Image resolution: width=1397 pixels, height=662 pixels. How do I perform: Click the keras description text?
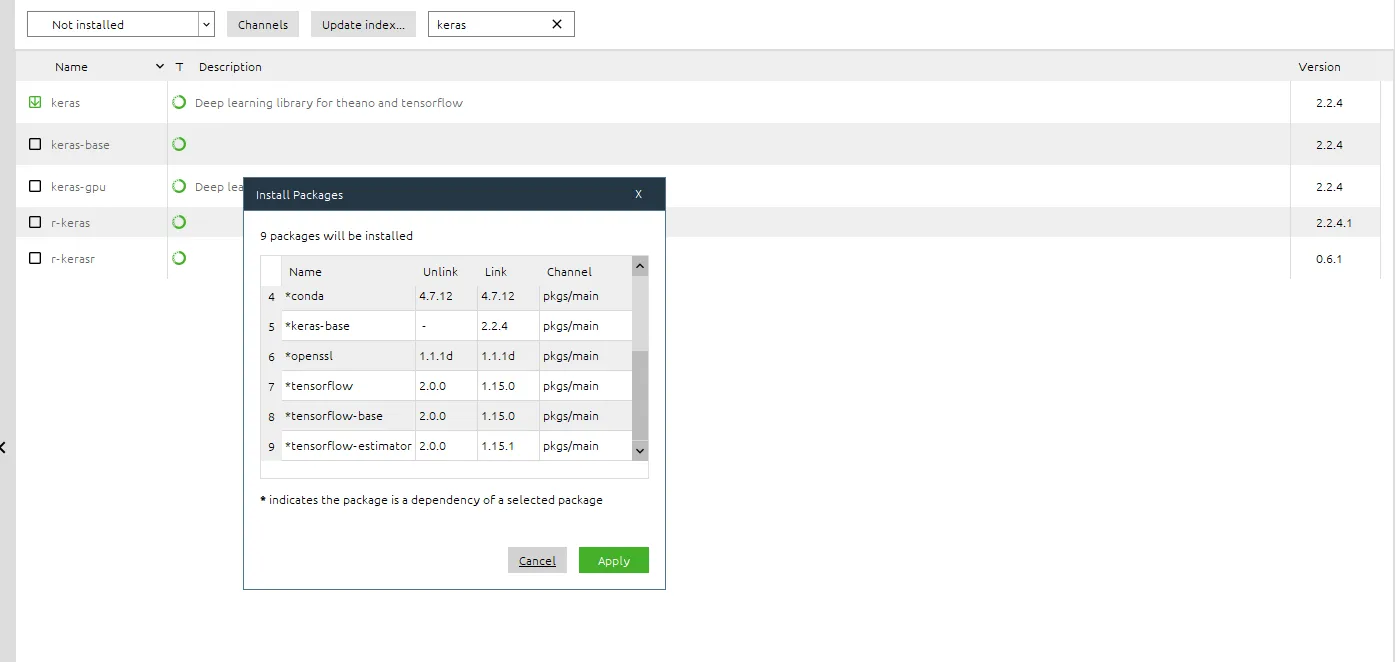click(329, 103)
